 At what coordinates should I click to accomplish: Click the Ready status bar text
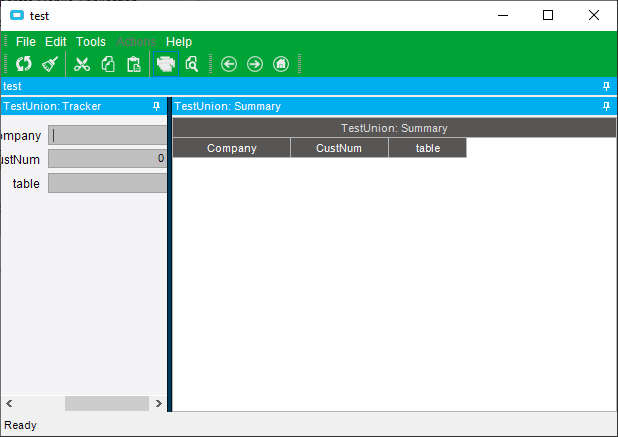point(20,425)
